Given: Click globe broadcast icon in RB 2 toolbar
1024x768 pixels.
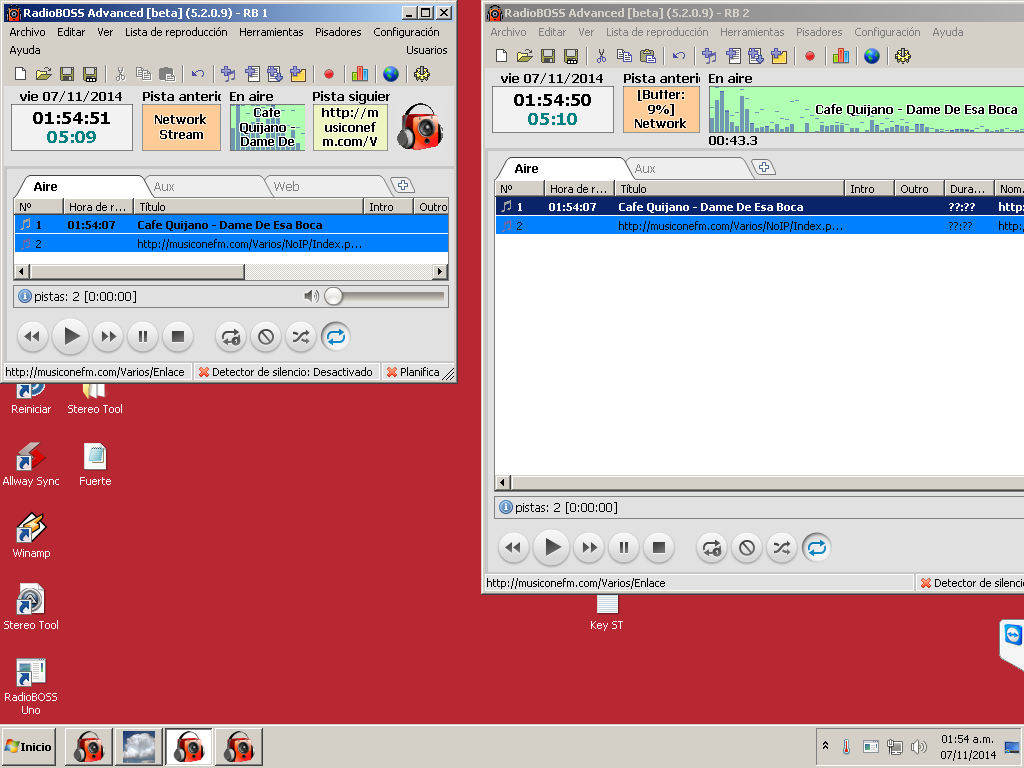Looking at the screenshot, I should click(872, 56).
